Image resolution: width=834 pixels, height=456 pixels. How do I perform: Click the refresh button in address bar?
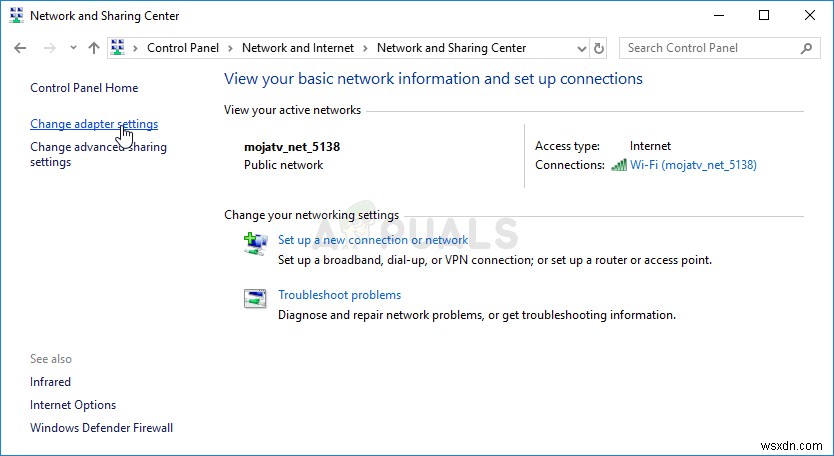click(599, 48)
